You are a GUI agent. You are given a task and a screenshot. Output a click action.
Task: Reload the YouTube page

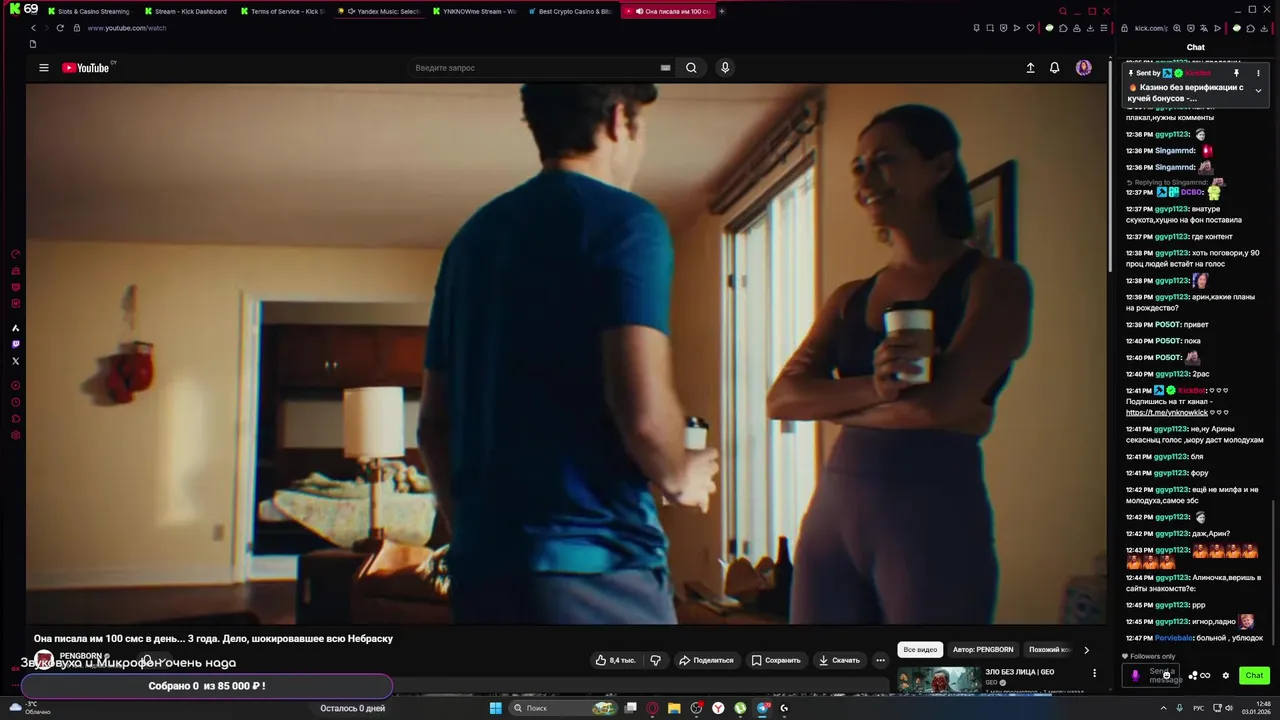click(x=60, y=28)
